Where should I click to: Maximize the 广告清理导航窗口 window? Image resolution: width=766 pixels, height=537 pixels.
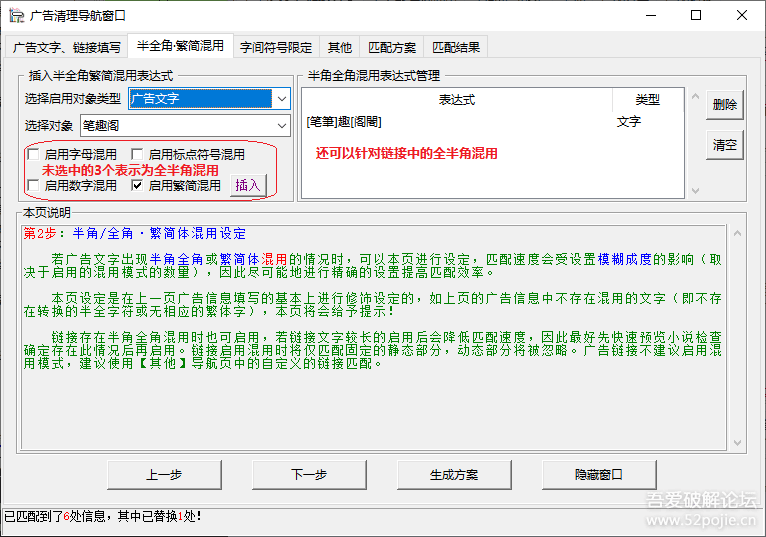[x=696, y=15]
